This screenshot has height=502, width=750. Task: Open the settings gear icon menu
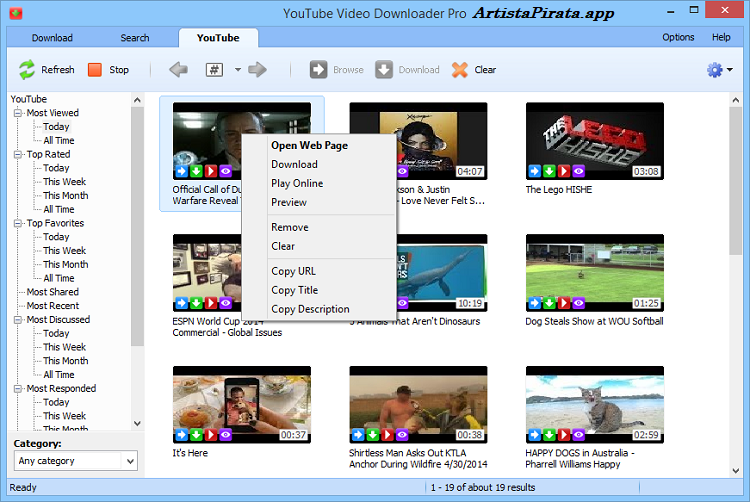tap(714, 70)
